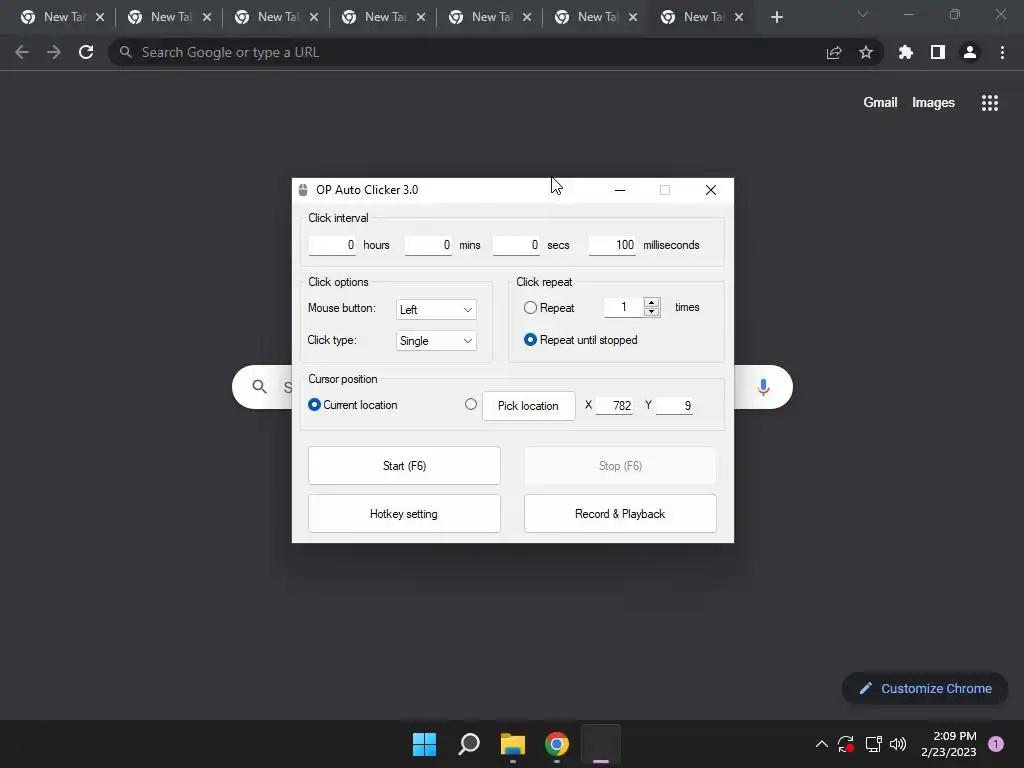The height and width of the screenshot is (768, 1024).
Task: Click the Google search magnifier icon
Action: coord(259,387)
